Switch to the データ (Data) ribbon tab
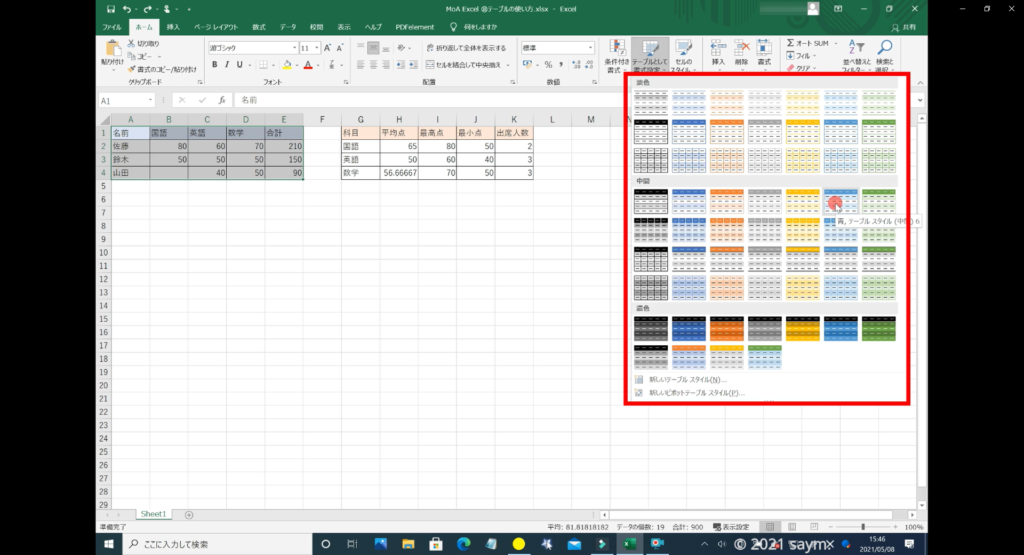 coord(288,27)
